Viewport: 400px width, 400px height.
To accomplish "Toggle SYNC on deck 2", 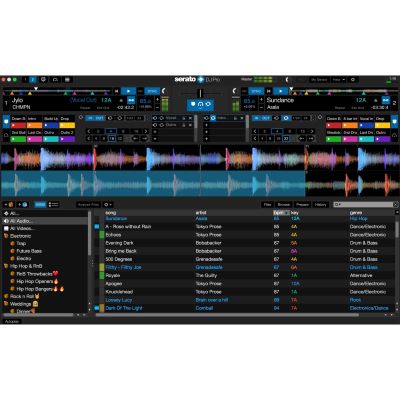I will [x=257, y=91].
